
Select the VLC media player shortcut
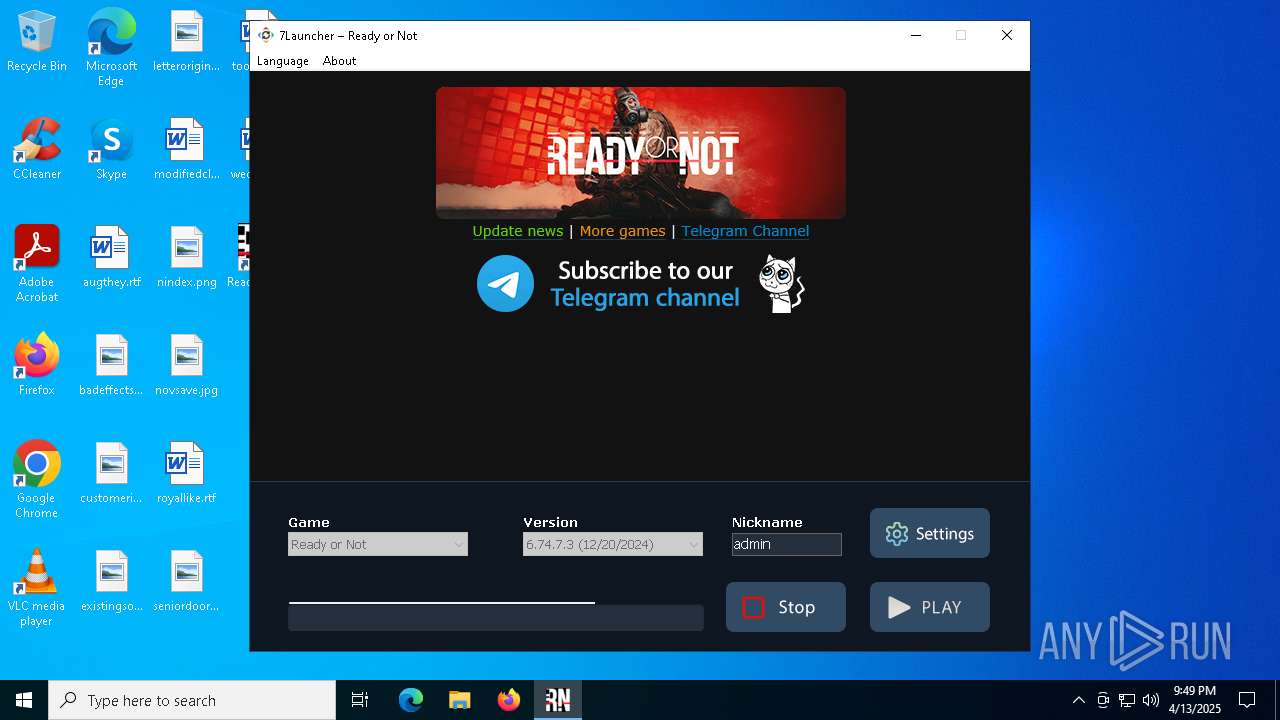pos(37,588)
